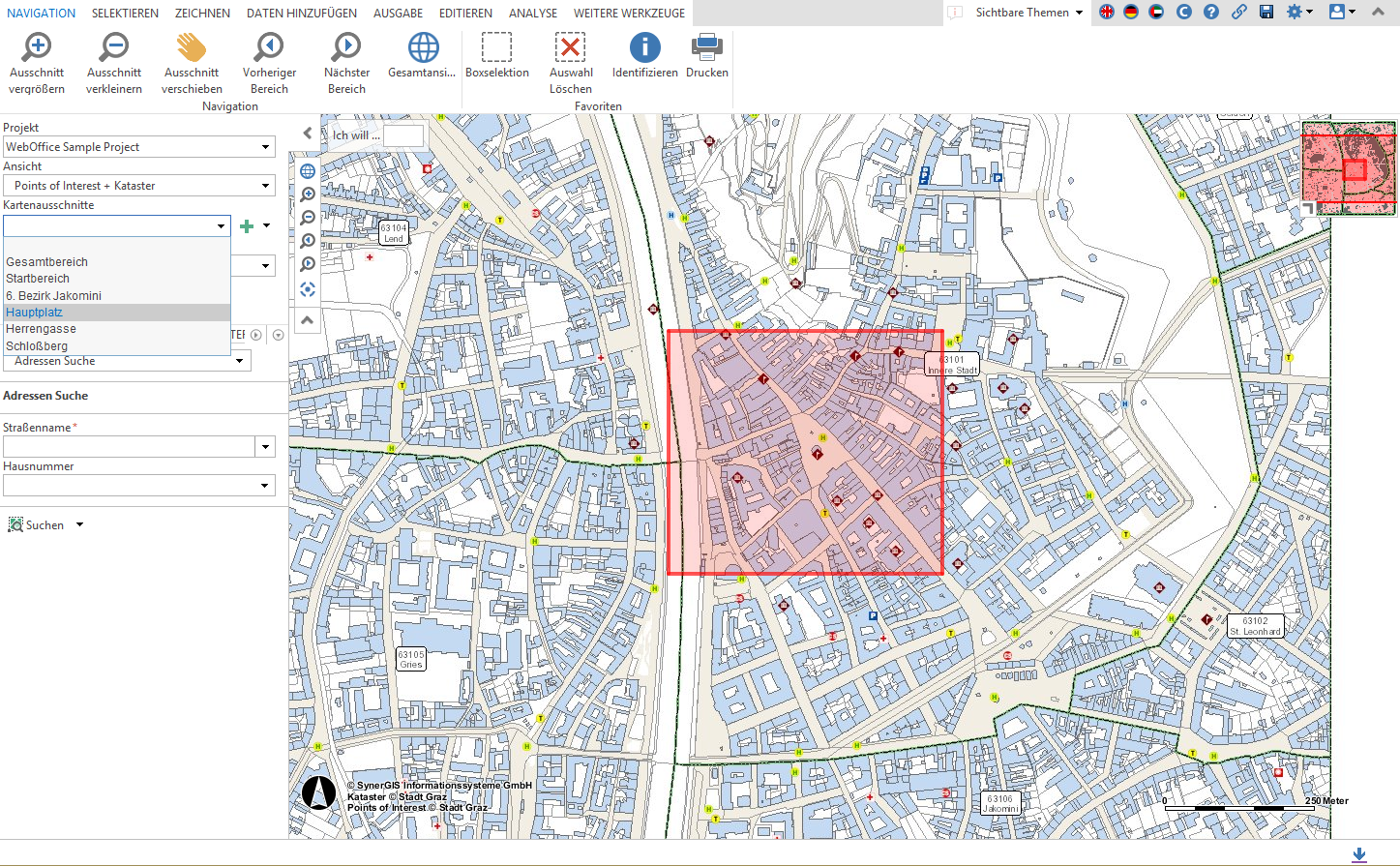Open the ANALYSE menu tab
1400x866 pixels.
pyautogui.click(x=532, y=14)
